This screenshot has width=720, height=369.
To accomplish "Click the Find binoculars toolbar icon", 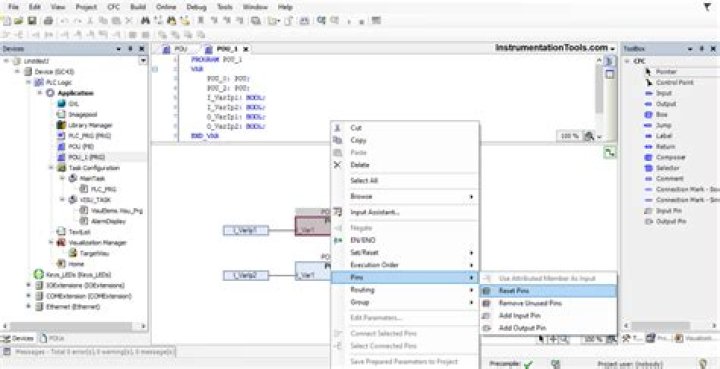I will click(x=146, y=21).
